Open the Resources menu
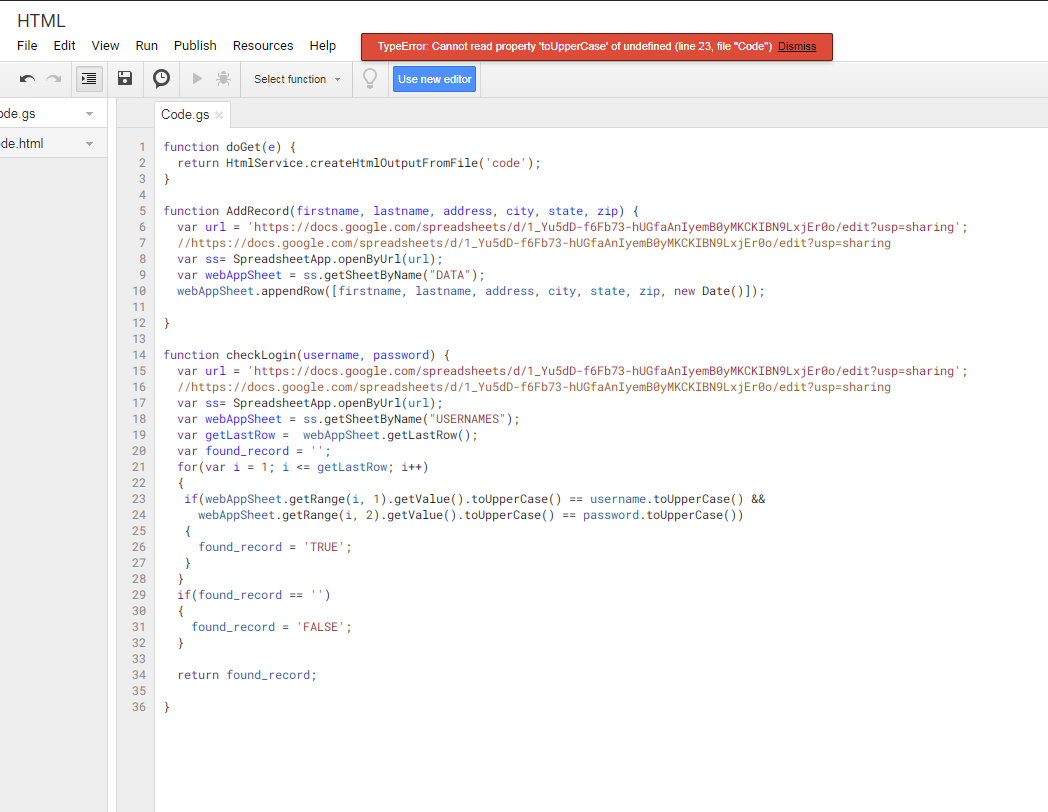The image size is (1048, 812). click(x=263, y=46)
